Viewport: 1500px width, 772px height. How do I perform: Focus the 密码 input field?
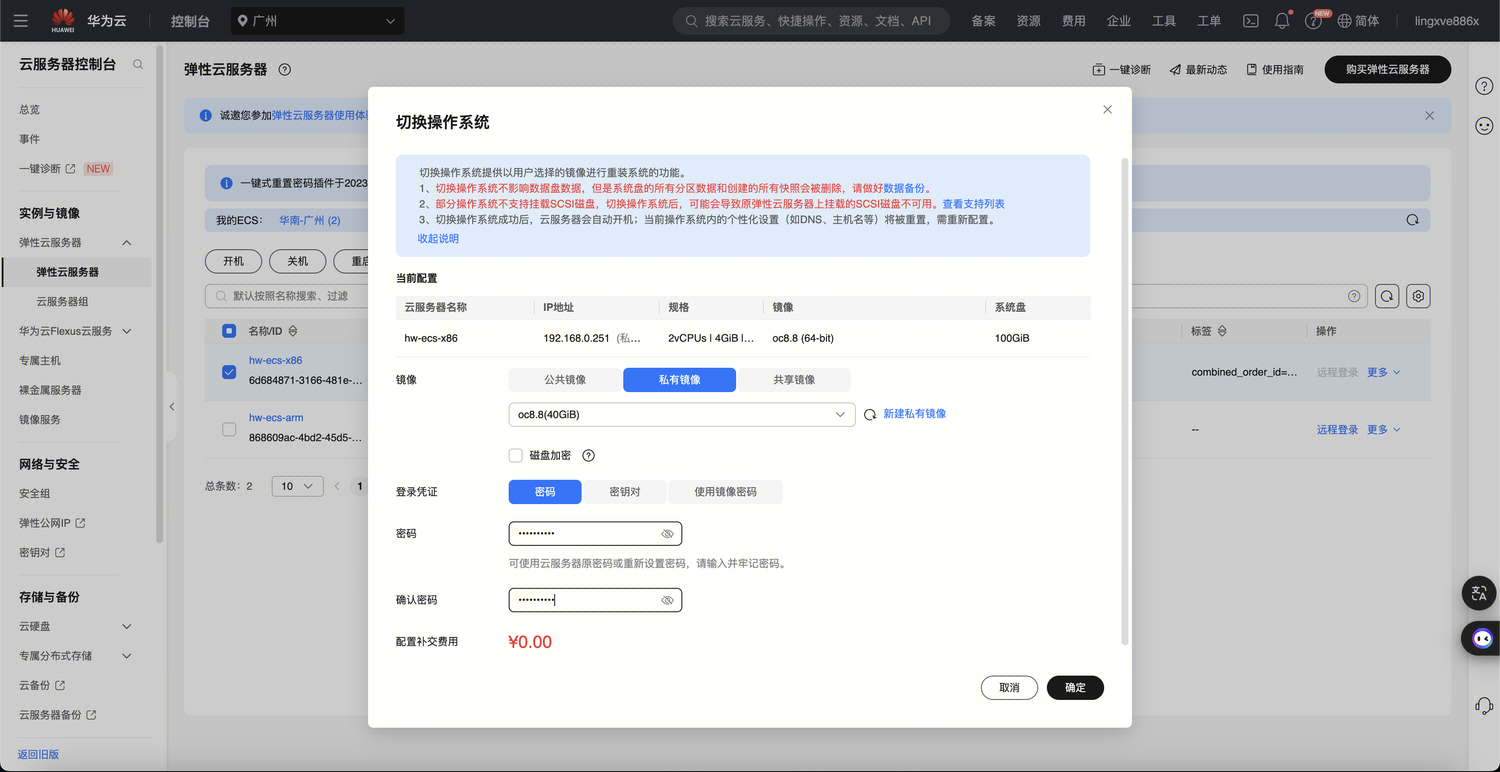coord(595,534)
